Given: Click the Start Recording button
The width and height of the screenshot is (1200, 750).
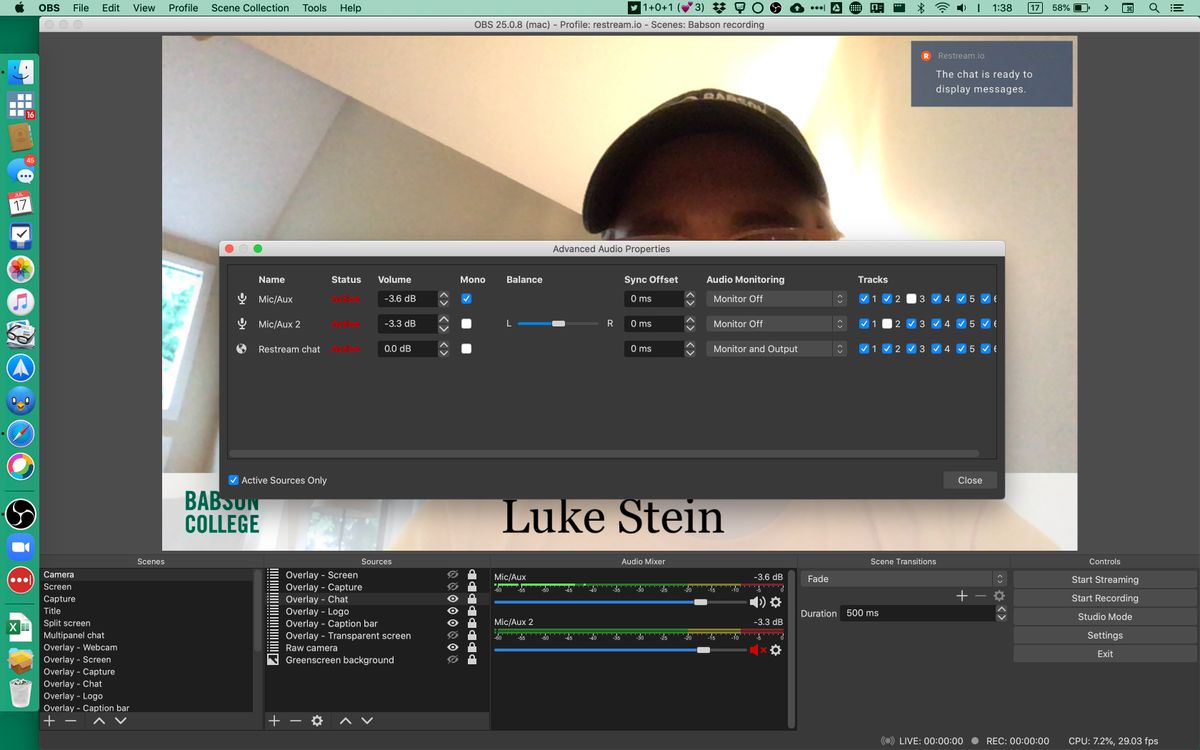Looking at the screenshot, I should [1104, 598].
